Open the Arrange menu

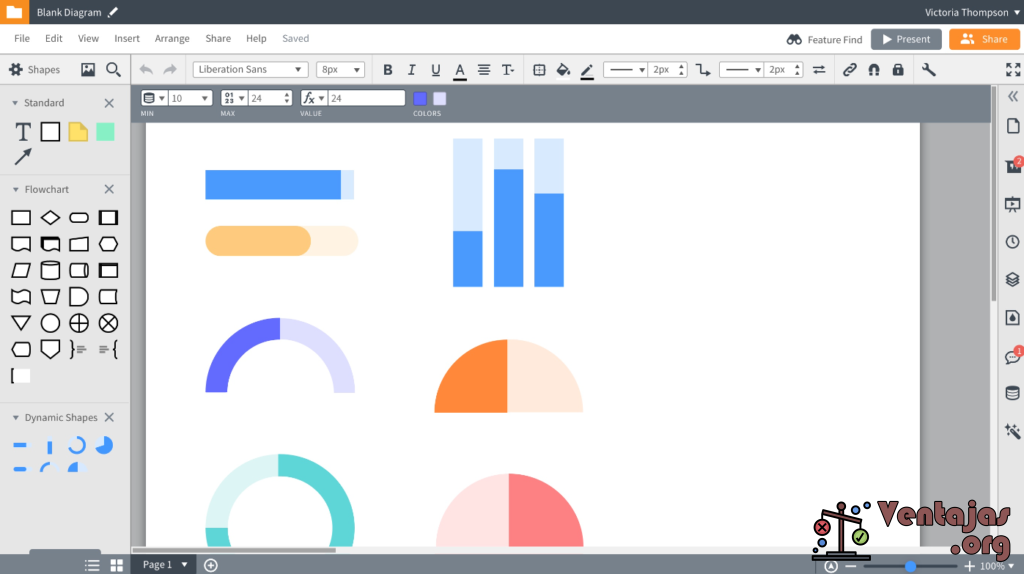click(x=172, y=39)
